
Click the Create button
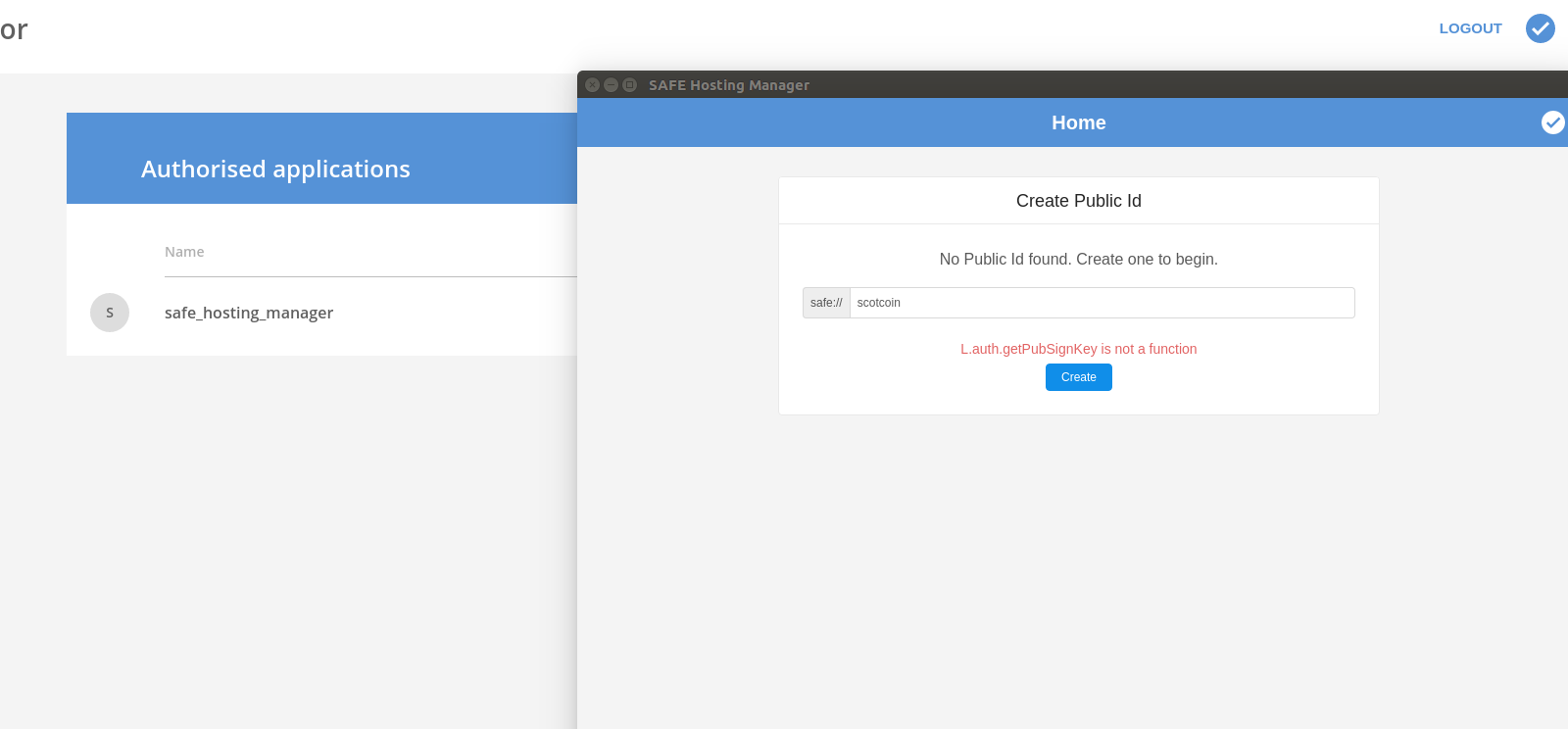click(1079, 377)
